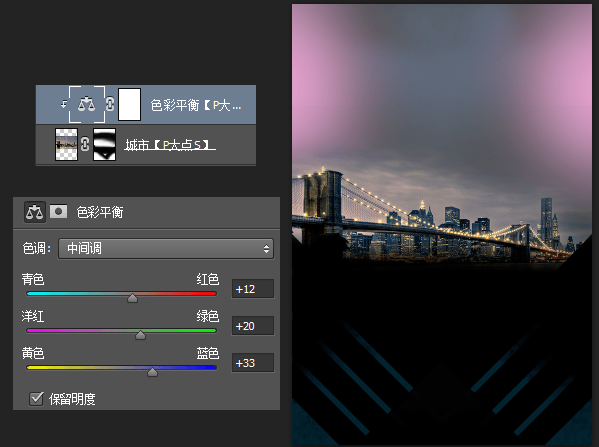Click the 青色–红色 slider handle
This screenshot has width=599, height=447.
pyautogui.click(x=133, y=298)
